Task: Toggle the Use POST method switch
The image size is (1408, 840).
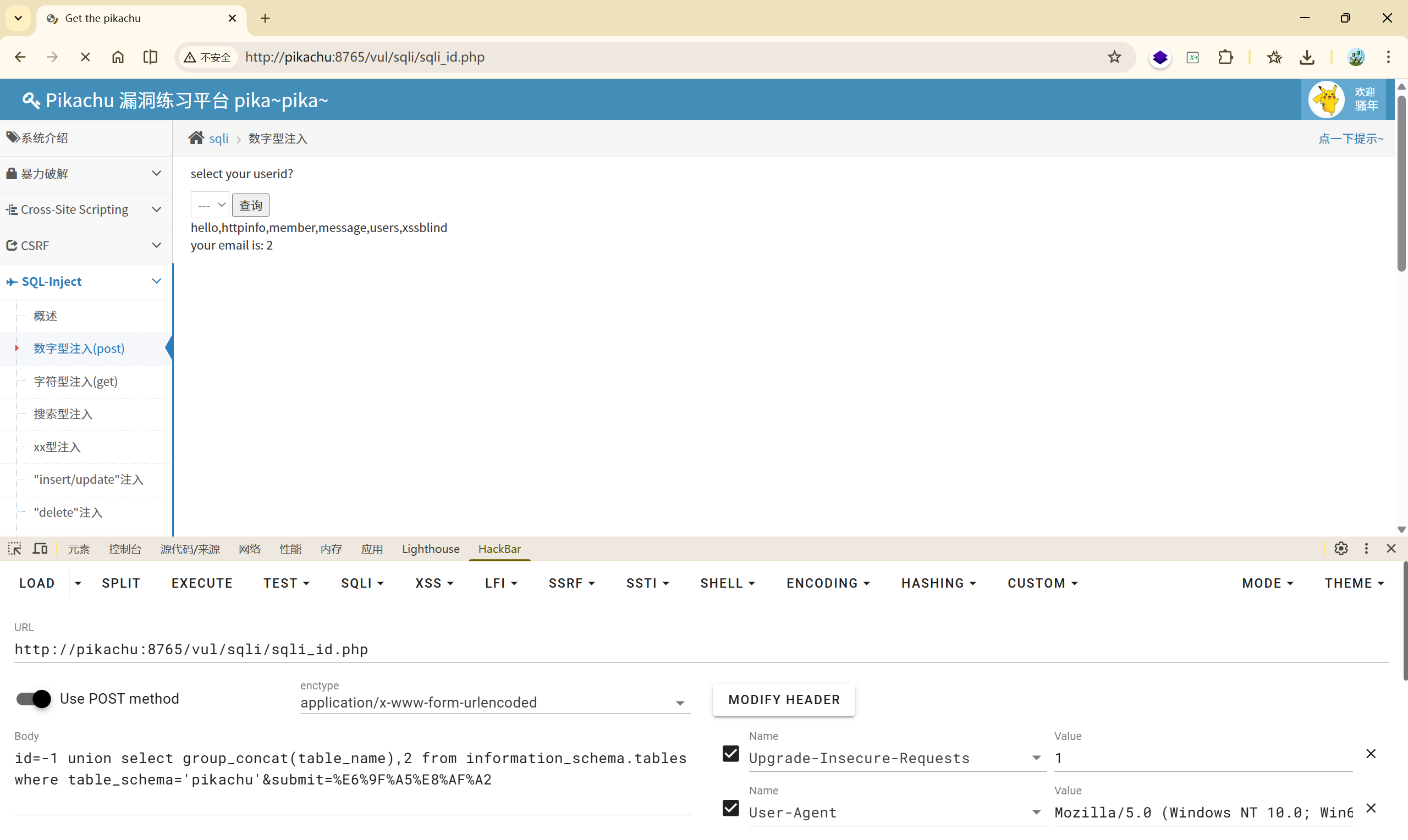Action: [x=34, y=699]
